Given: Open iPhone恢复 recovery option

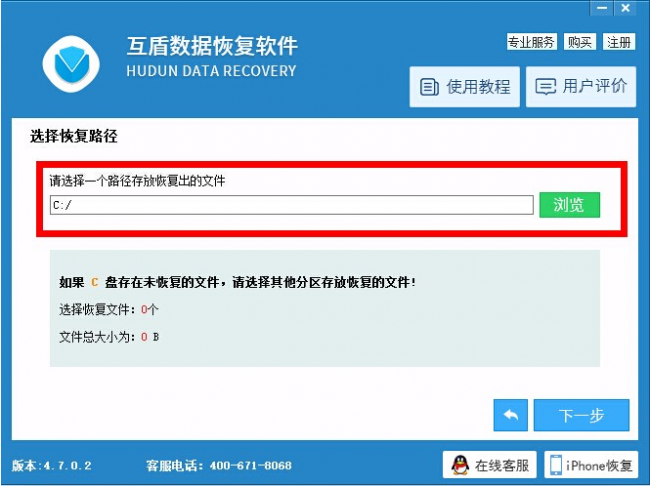Looking at the screenshot, I should pos(591,465).
